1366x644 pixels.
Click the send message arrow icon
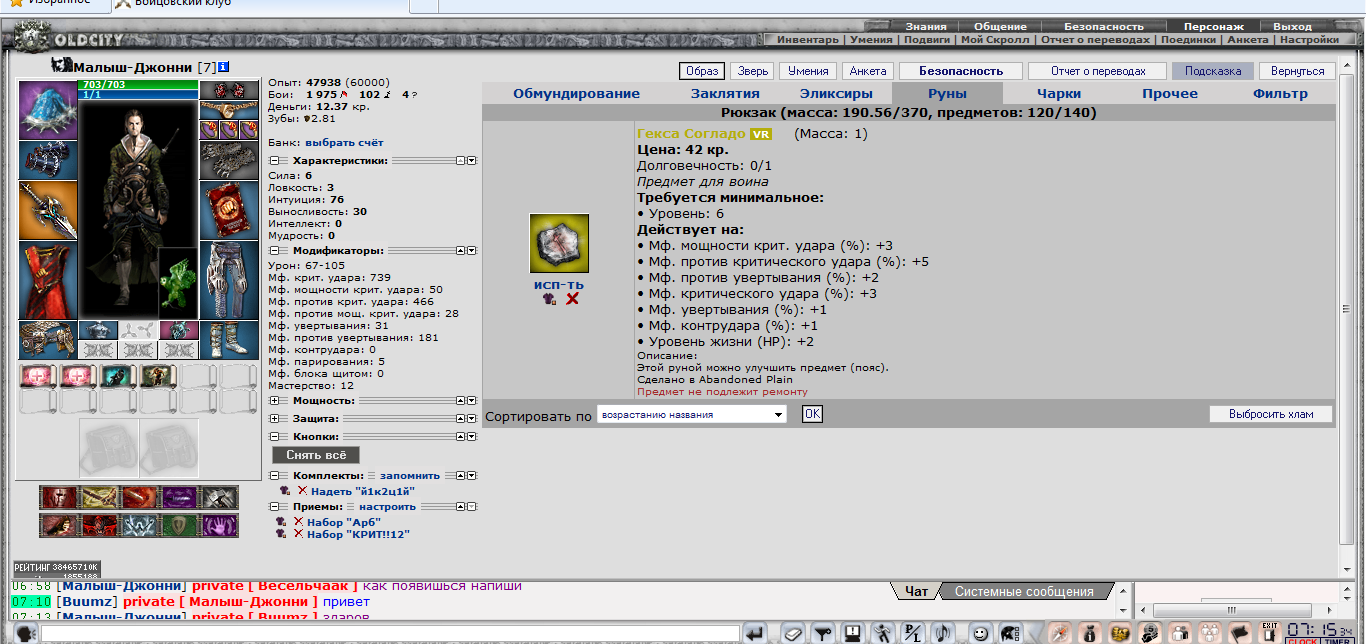click(x=755, y=633)
